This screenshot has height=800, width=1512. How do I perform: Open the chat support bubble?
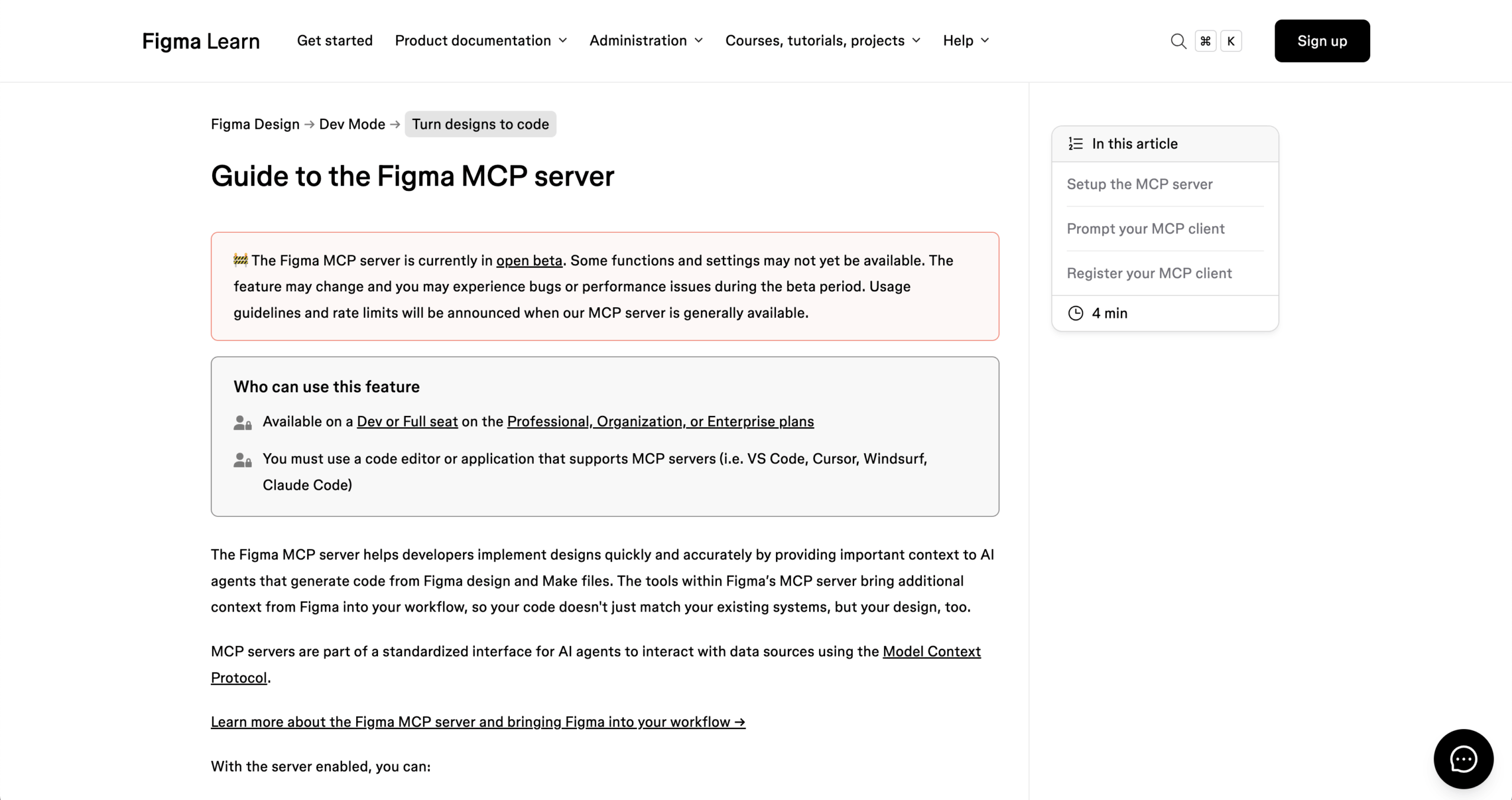1463,759
